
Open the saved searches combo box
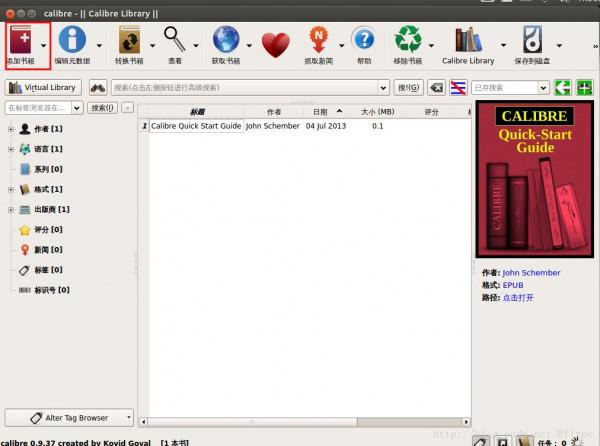(x=510, y=88)
